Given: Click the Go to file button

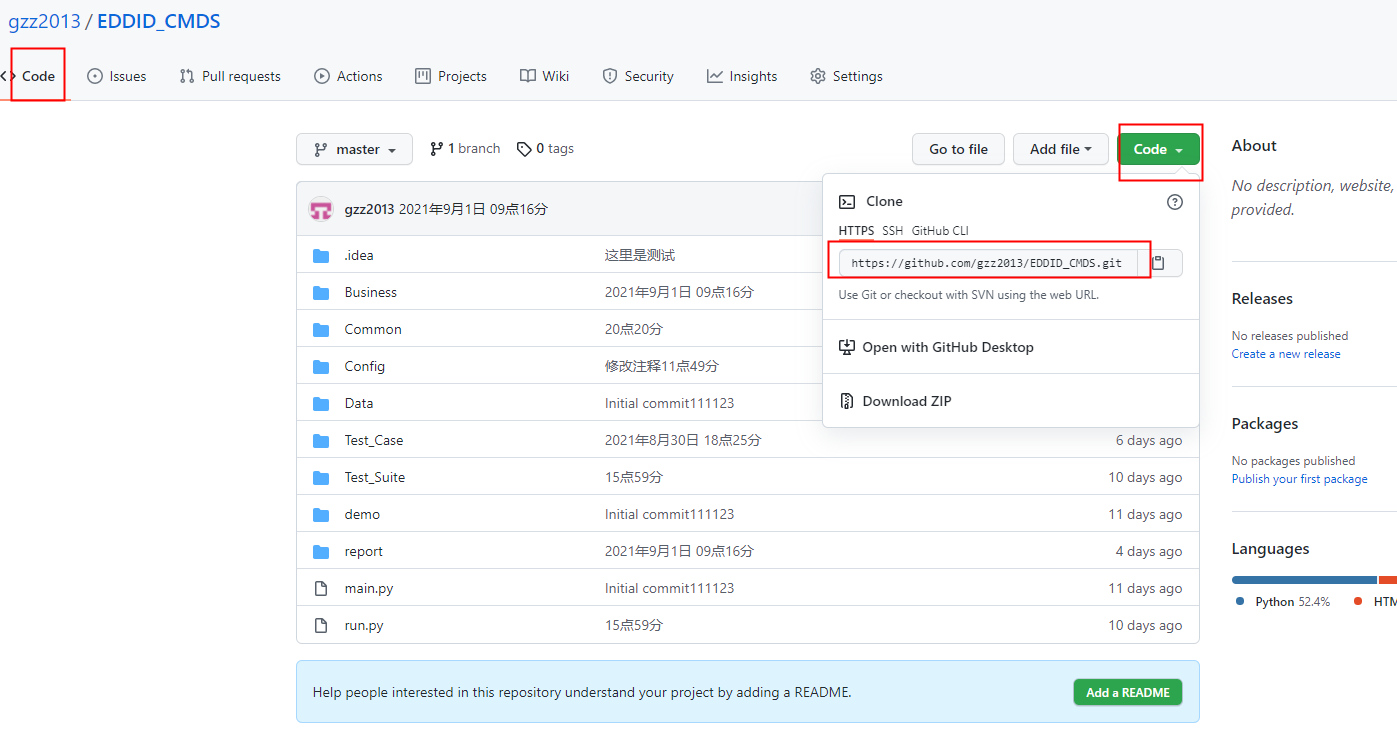Looking at the screenshot, I should coord(958,149).
